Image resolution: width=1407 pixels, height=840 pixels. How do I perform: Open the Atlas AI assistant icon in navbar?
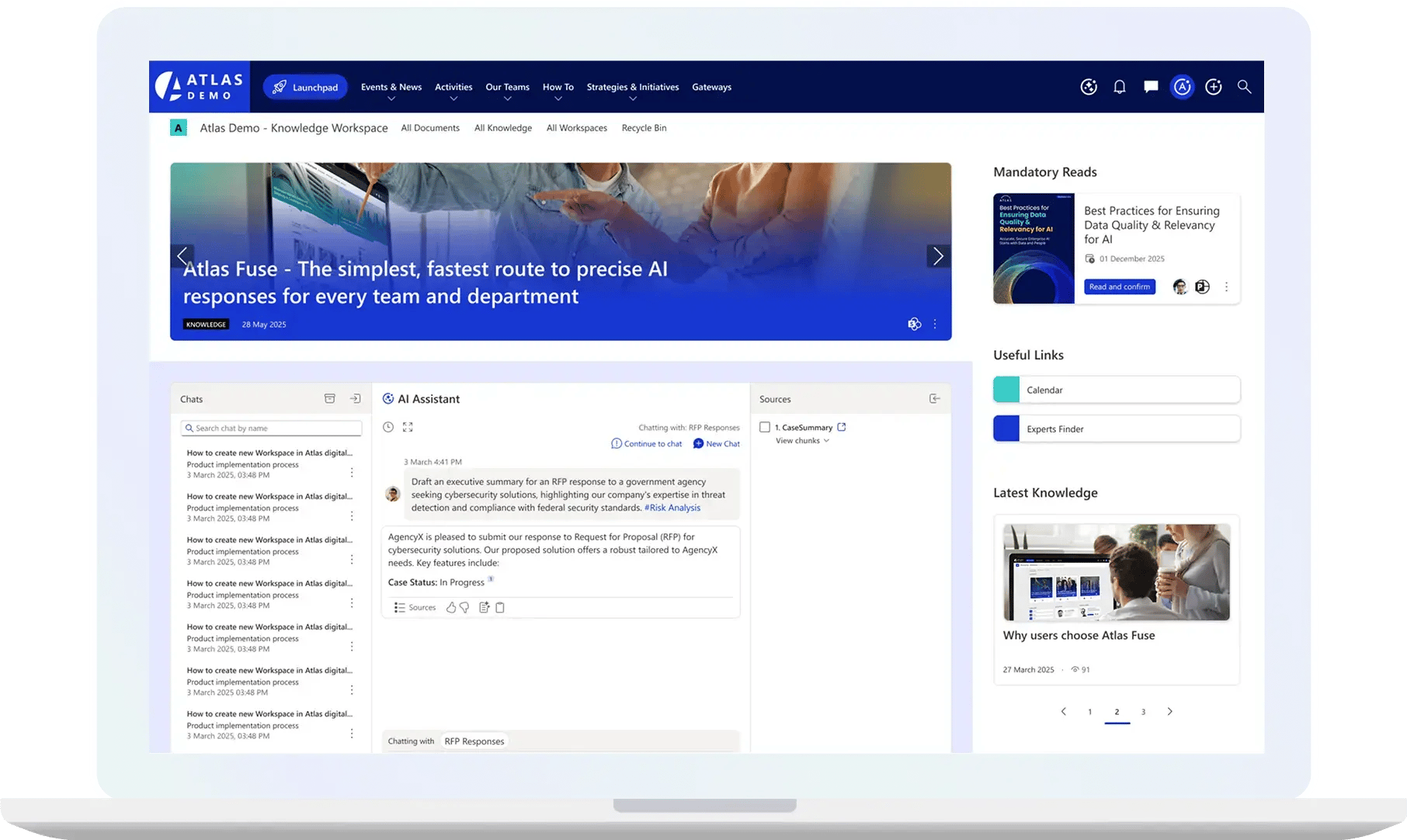[x=1182, y=87]
